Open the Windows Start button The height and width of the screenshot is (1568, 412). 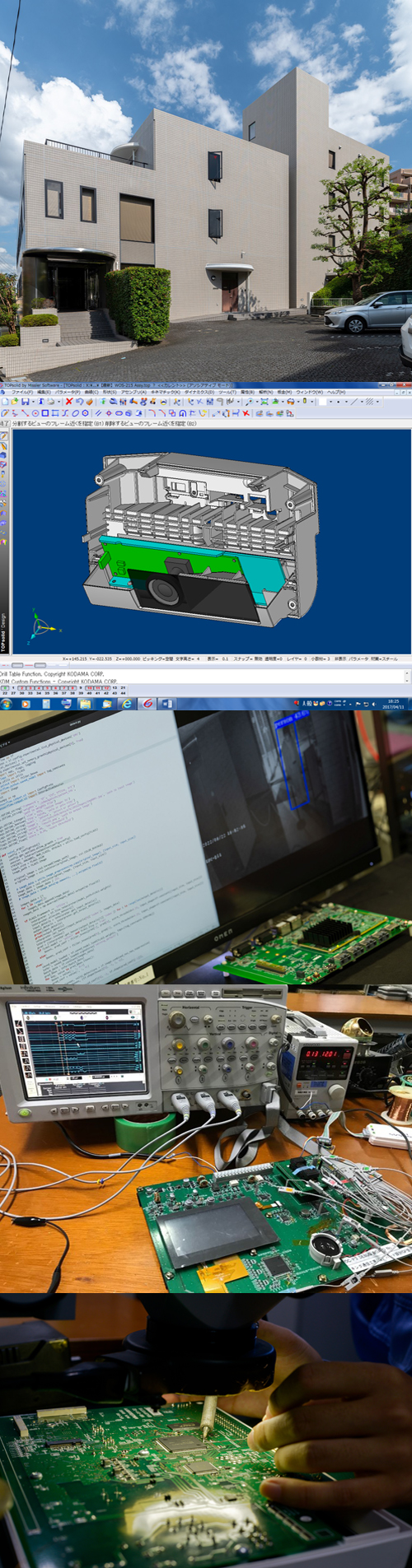click(x=7, y=704)
